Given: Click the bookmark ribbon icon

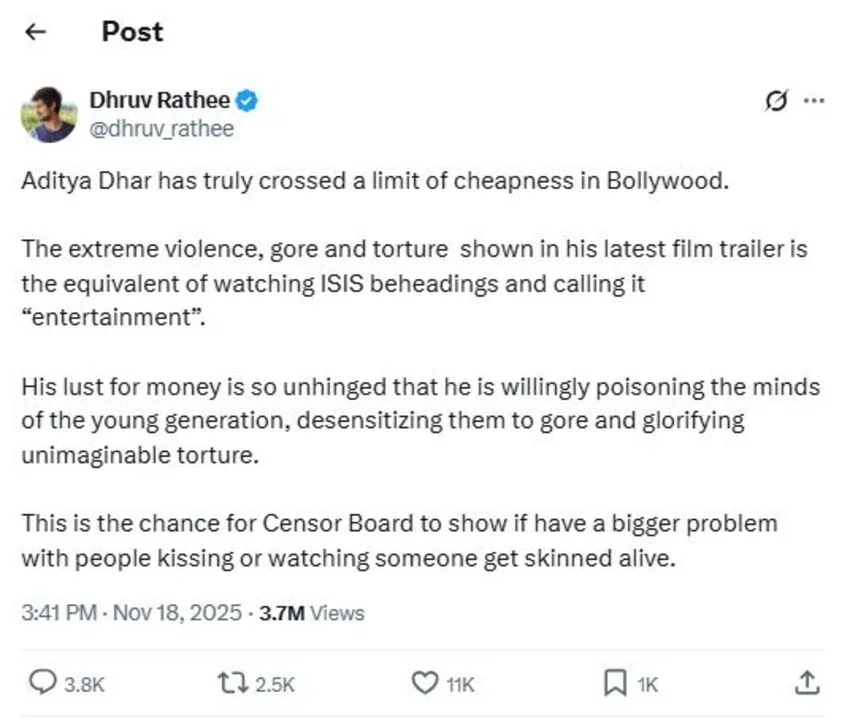Looking at the screenshot, I should (x=615, y=683).
